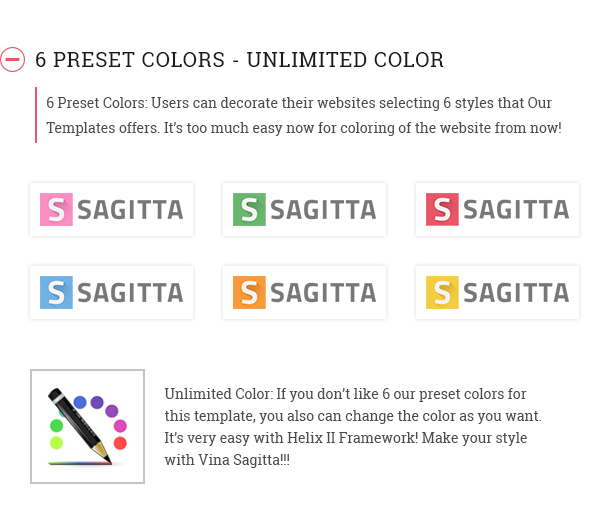Click the black pencil in color picker image
This screenshot has height=532, width=610.
[x=80, y=425]
